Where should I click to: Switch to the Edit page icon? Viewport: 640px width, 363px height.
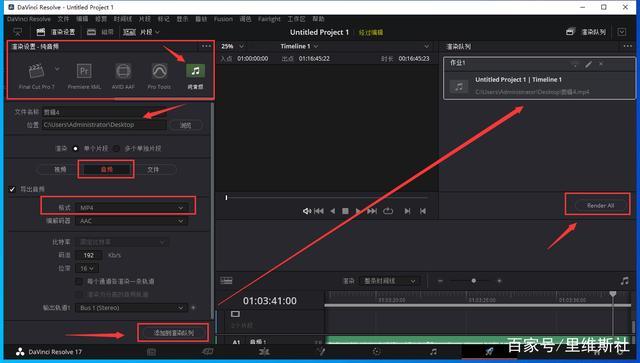coord(264,351)
